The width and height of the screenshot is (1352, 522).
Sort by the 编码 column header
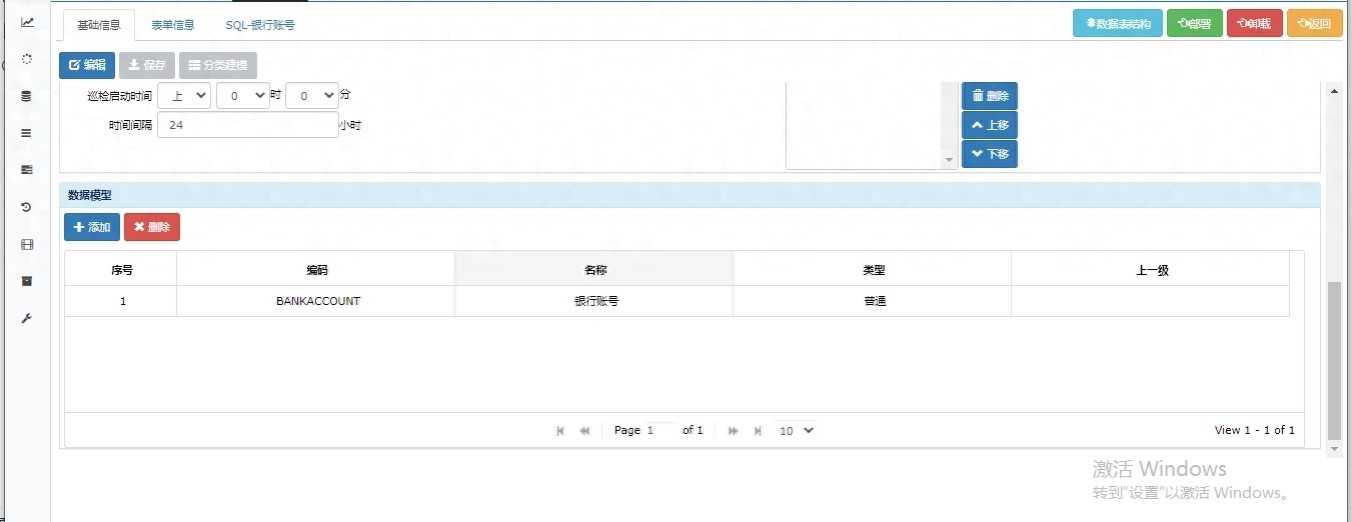[316, 269]
